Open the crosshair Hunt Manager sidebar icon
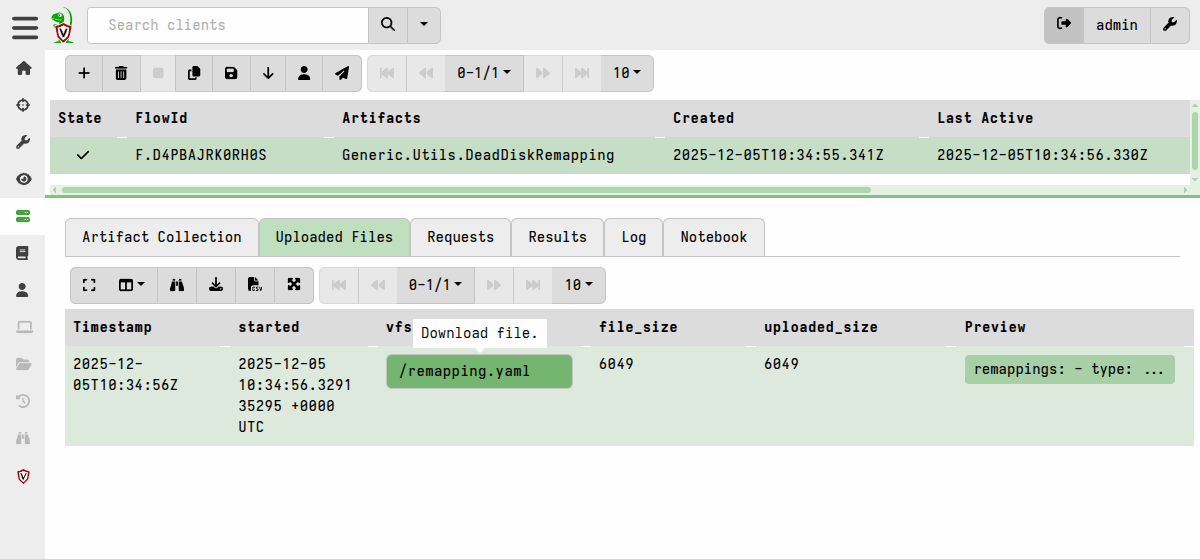Viewport: 1200px width, 559px height. pos(23,105)
